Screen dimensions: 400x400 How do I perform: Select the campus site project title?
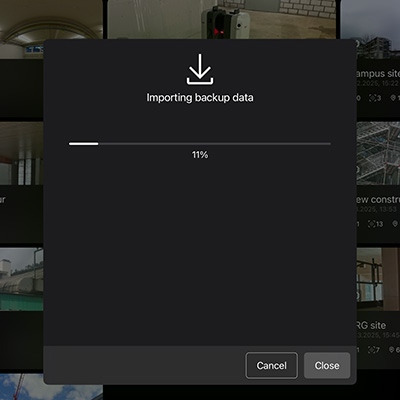coord(378,74)
